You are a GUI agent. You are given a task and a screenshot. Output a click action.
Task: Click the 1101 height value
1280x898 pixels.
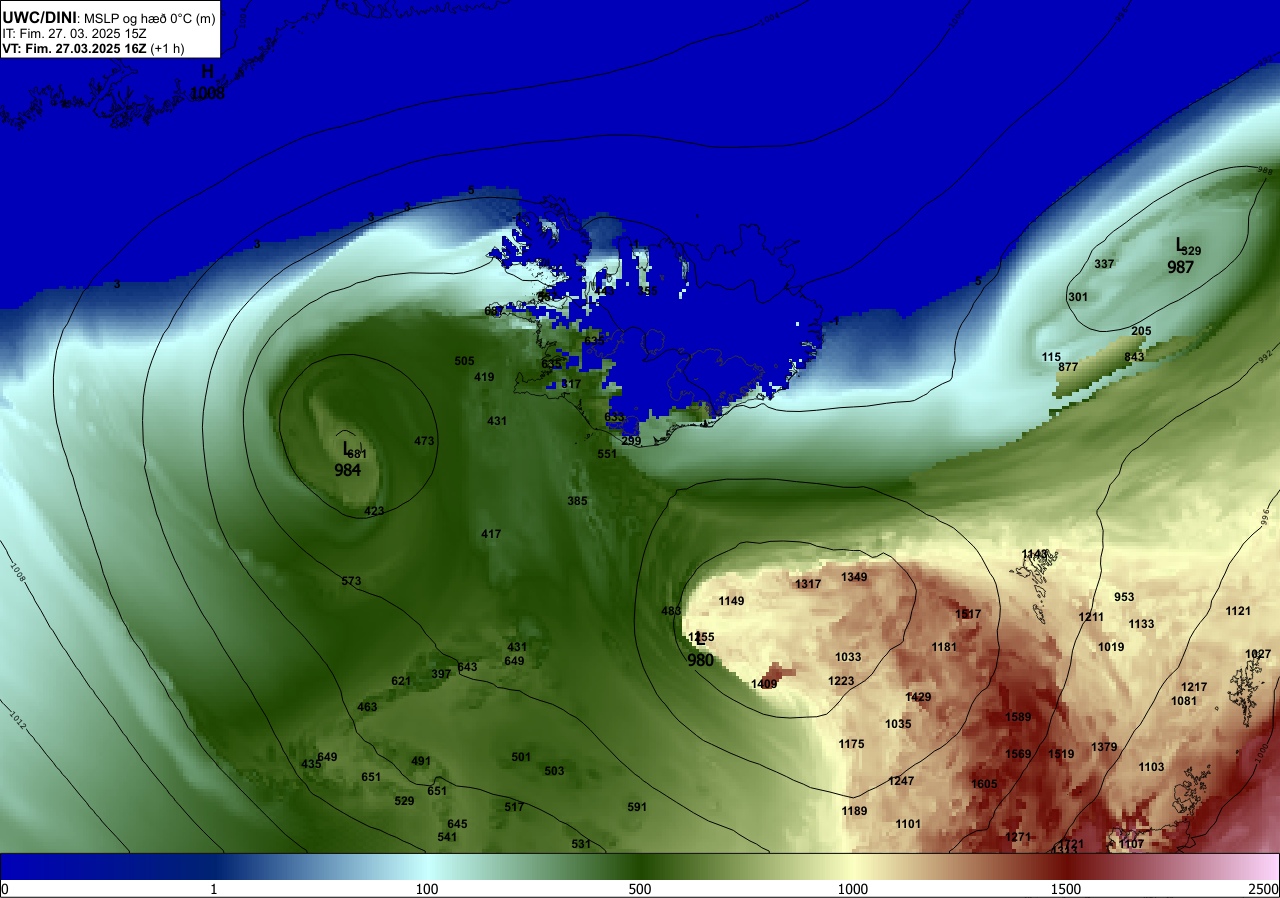coord(908,824)
